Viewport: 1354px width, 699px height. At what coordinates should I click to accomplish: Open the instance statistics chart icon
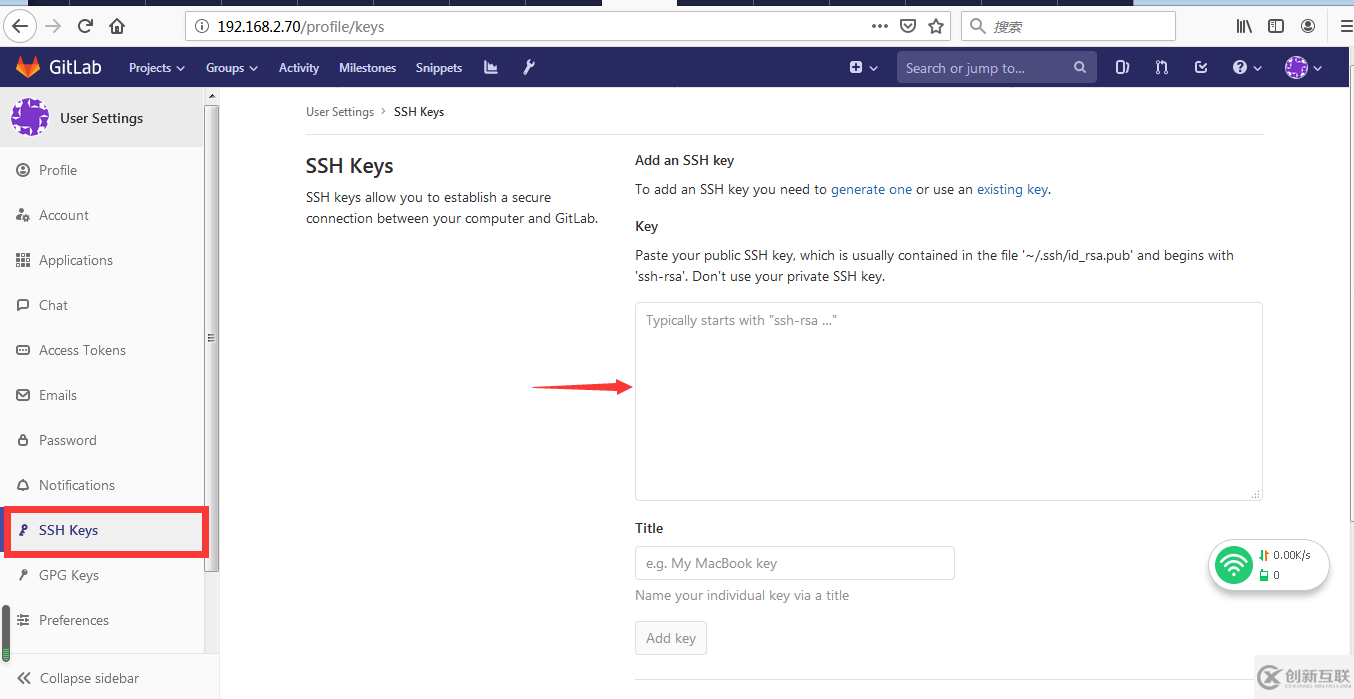click(490, 67)
